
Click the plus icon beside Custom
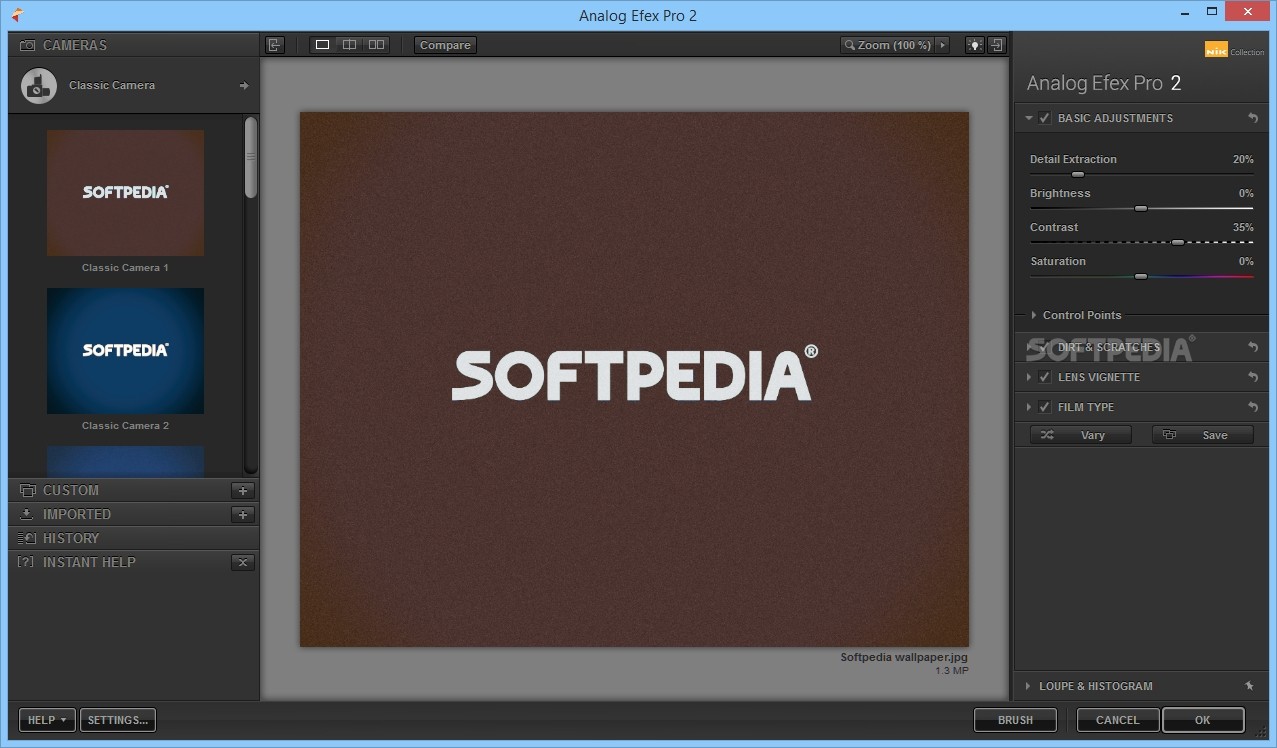coord(243,490)
